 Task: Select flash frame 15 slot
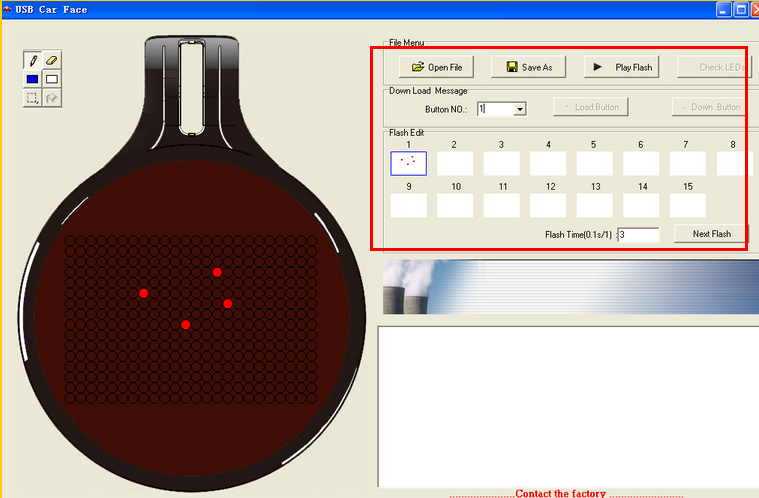[687, 205]
